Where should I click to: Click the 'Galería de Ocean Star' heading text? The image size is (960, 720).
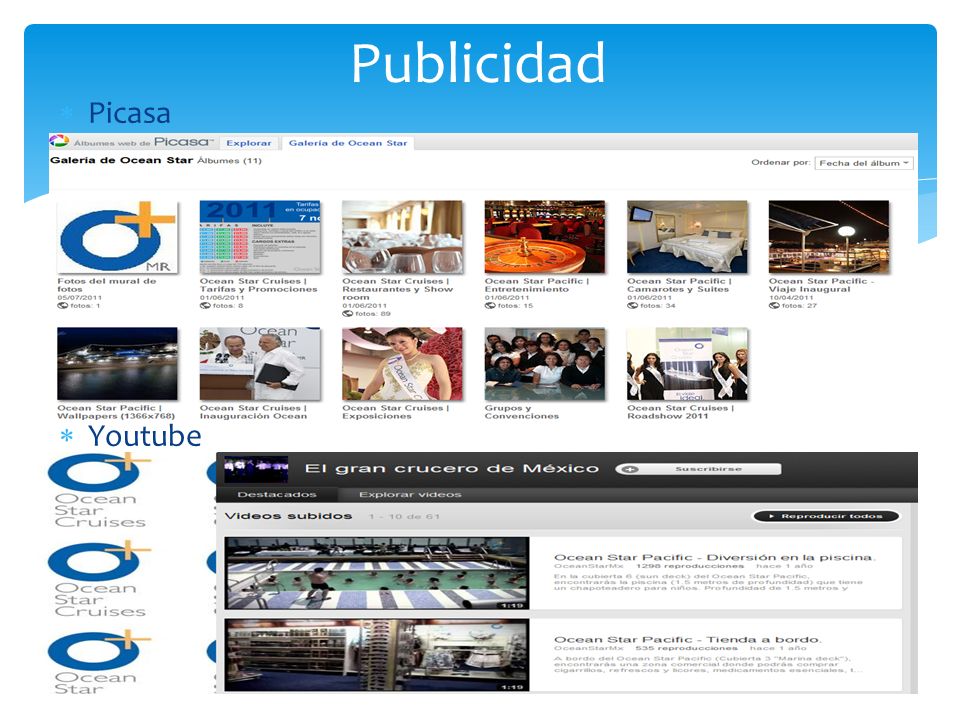click(x=121, y=160)
